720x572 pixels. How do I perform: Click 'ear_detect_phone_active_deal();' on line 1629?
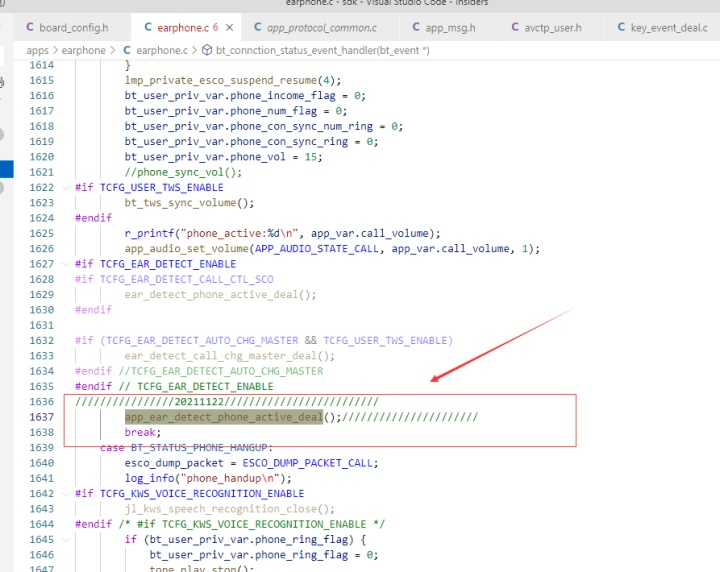(220, 295)
